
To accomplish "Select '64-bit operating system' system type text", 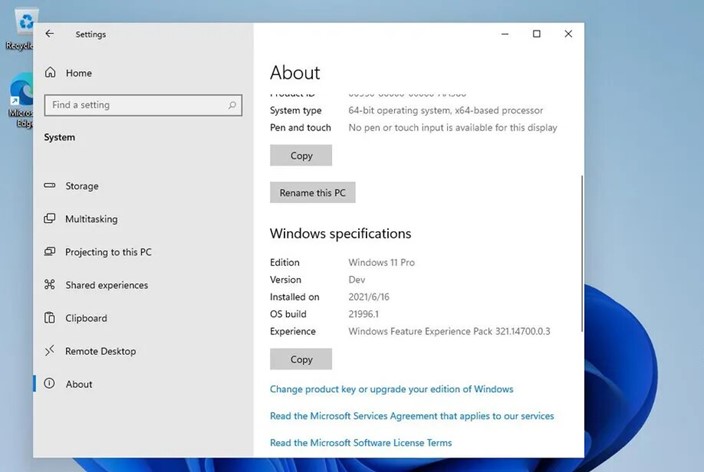I will coord(446,110).
